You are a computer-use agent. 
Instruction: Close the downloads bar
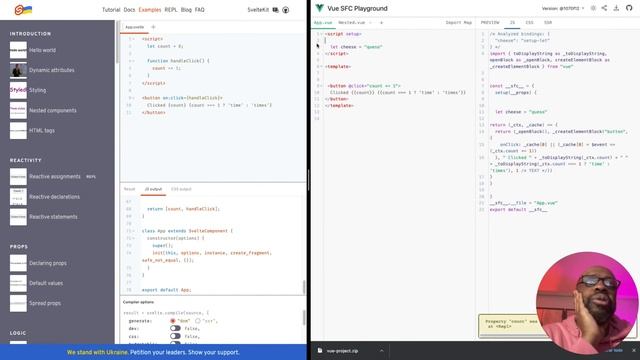[x=633, y=351]
